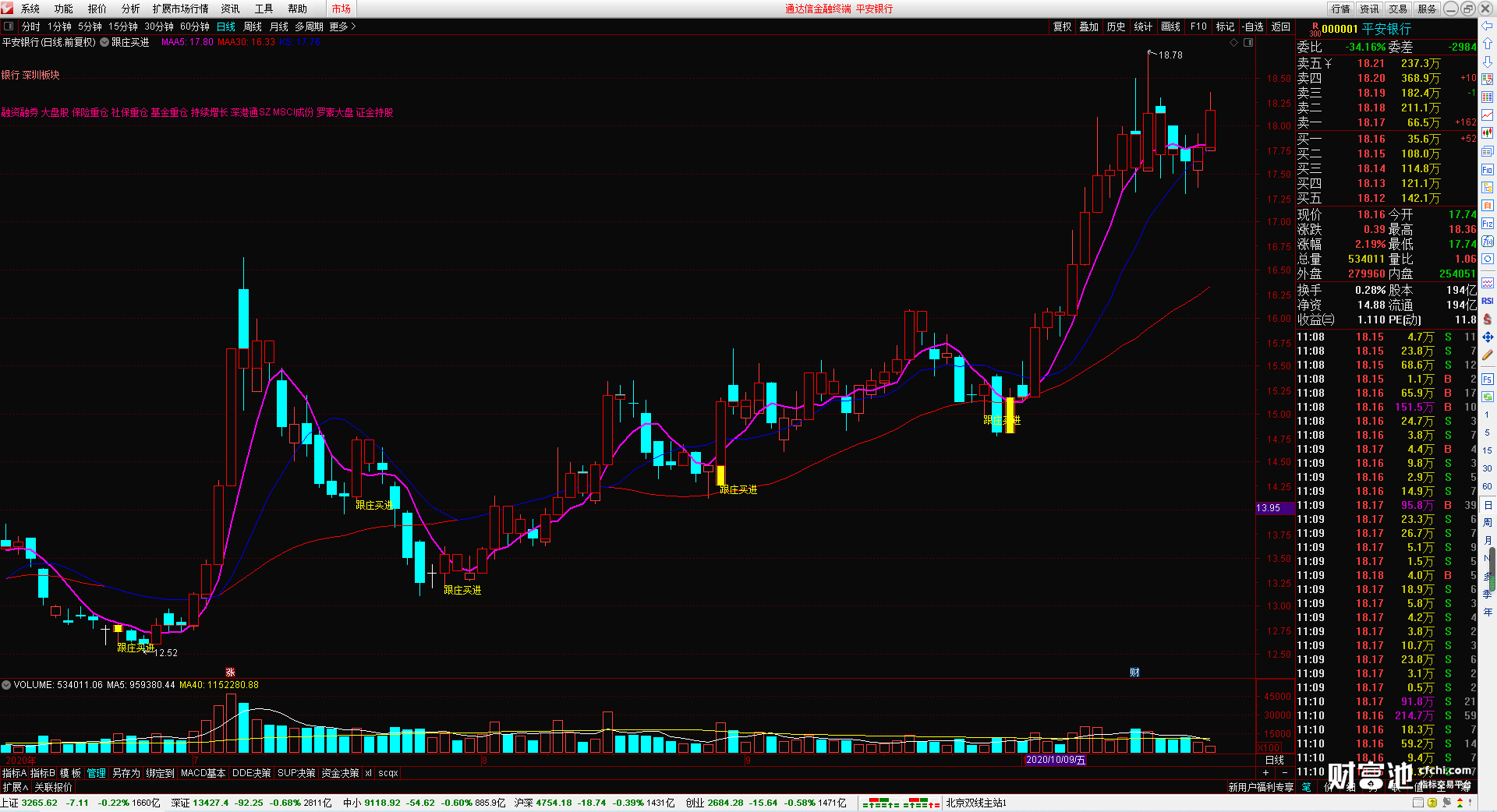Click the blue four-way move arrows icon

[x=1488, y=337]
